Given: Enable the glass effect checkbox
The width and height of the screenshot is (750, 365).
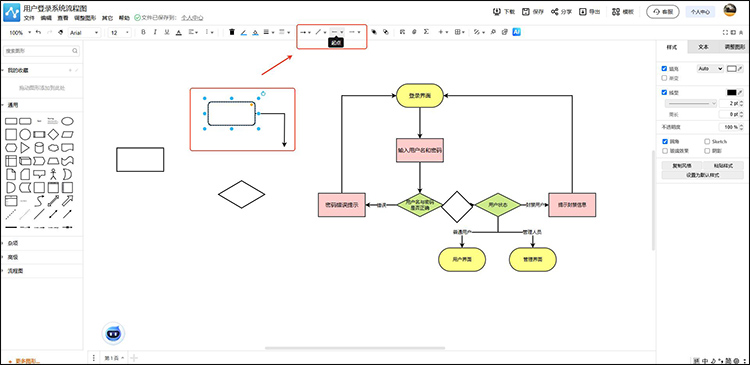Looking at the screenshot, I should tap(664, 151).
